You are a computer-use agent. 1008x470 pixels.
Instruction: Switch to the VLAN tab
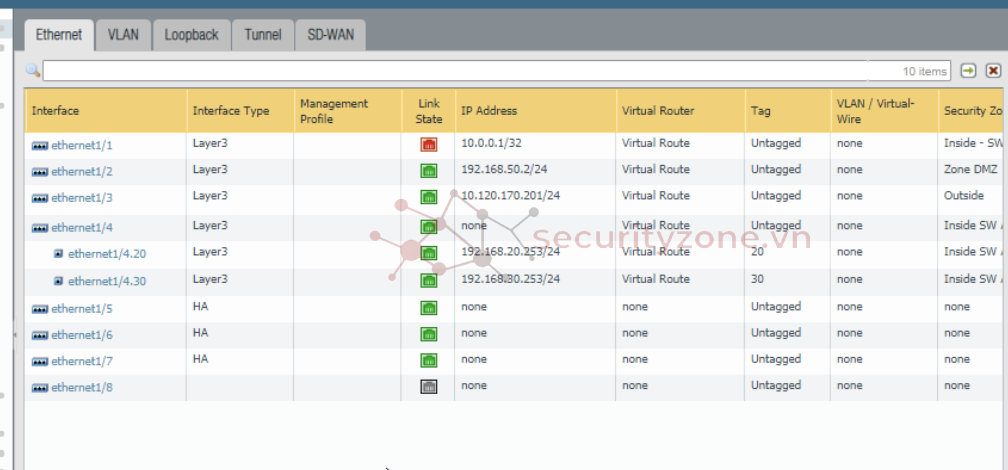tap(124, 35)
